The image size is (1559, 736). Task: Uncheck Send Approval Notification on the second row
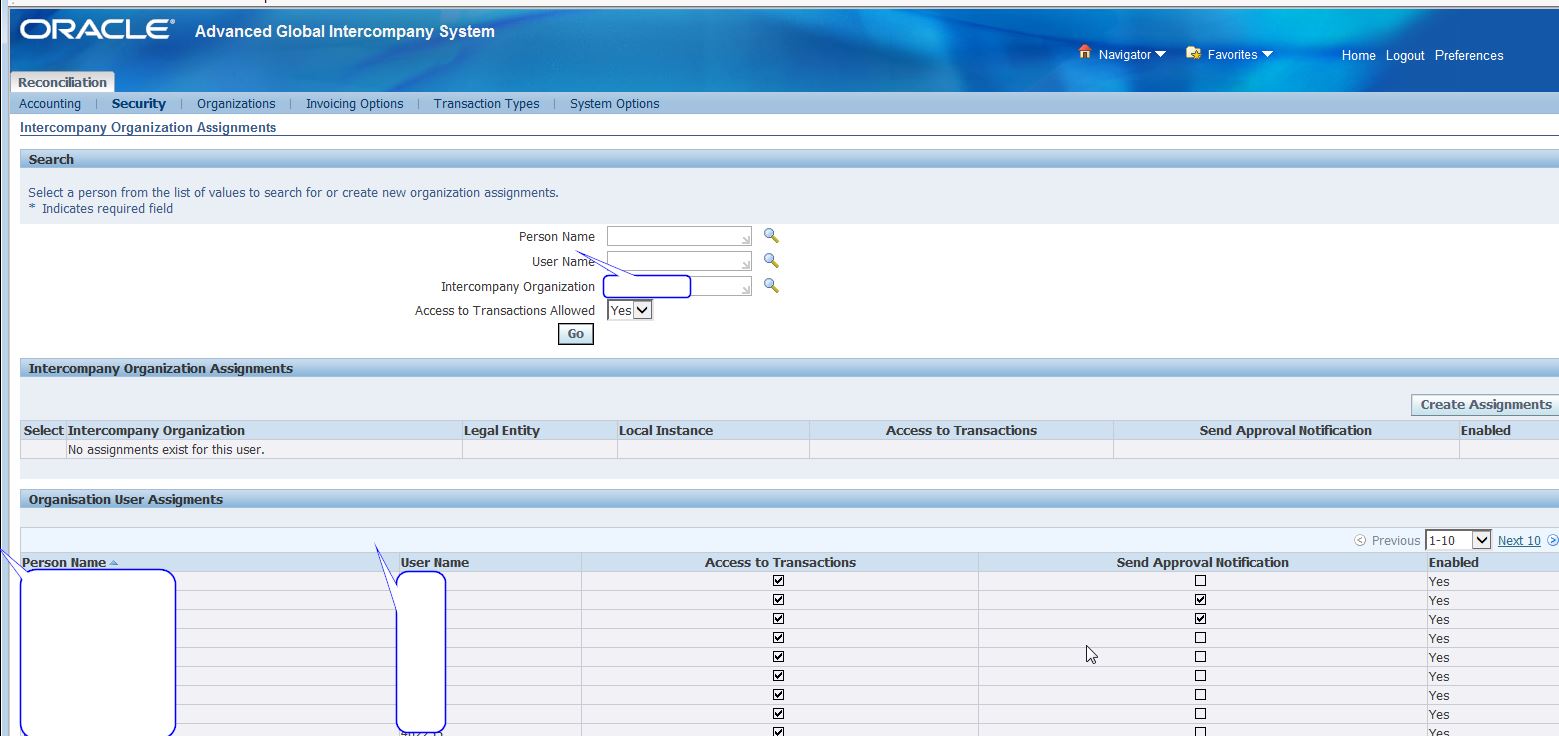point(1201,599)
